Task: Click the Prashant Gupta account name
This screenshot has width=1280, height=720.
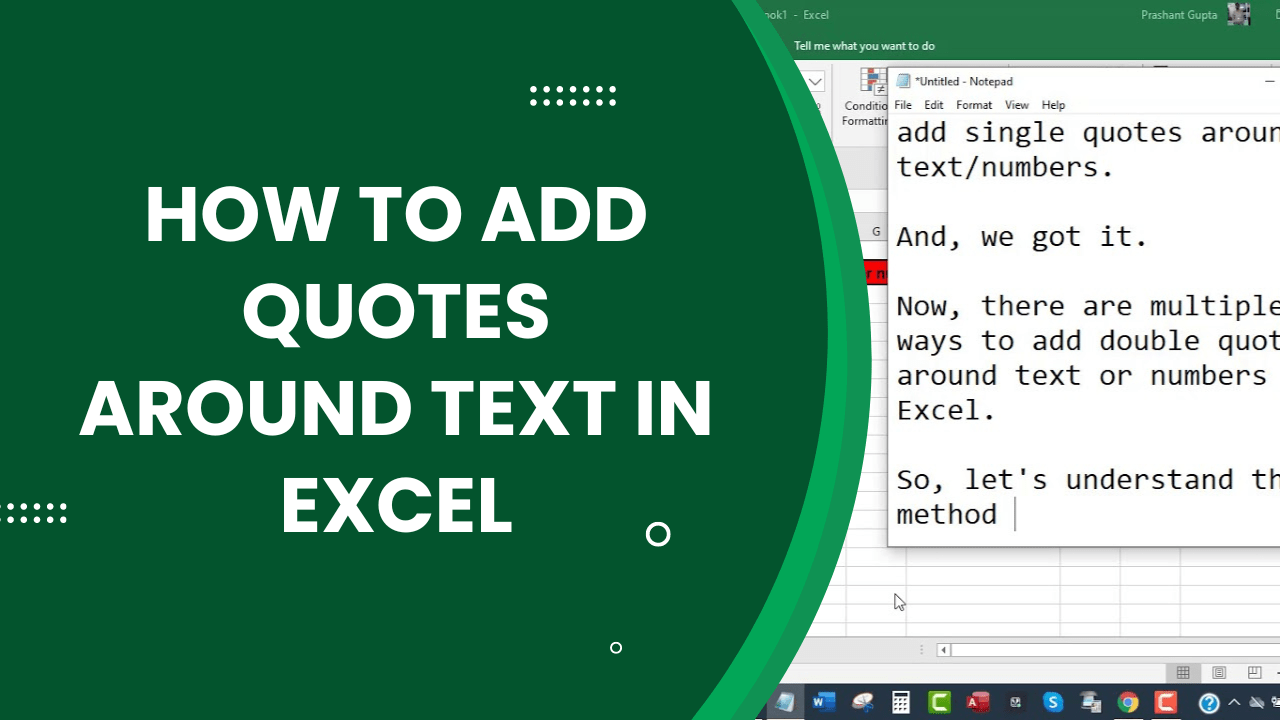Action: point(1178,15)
